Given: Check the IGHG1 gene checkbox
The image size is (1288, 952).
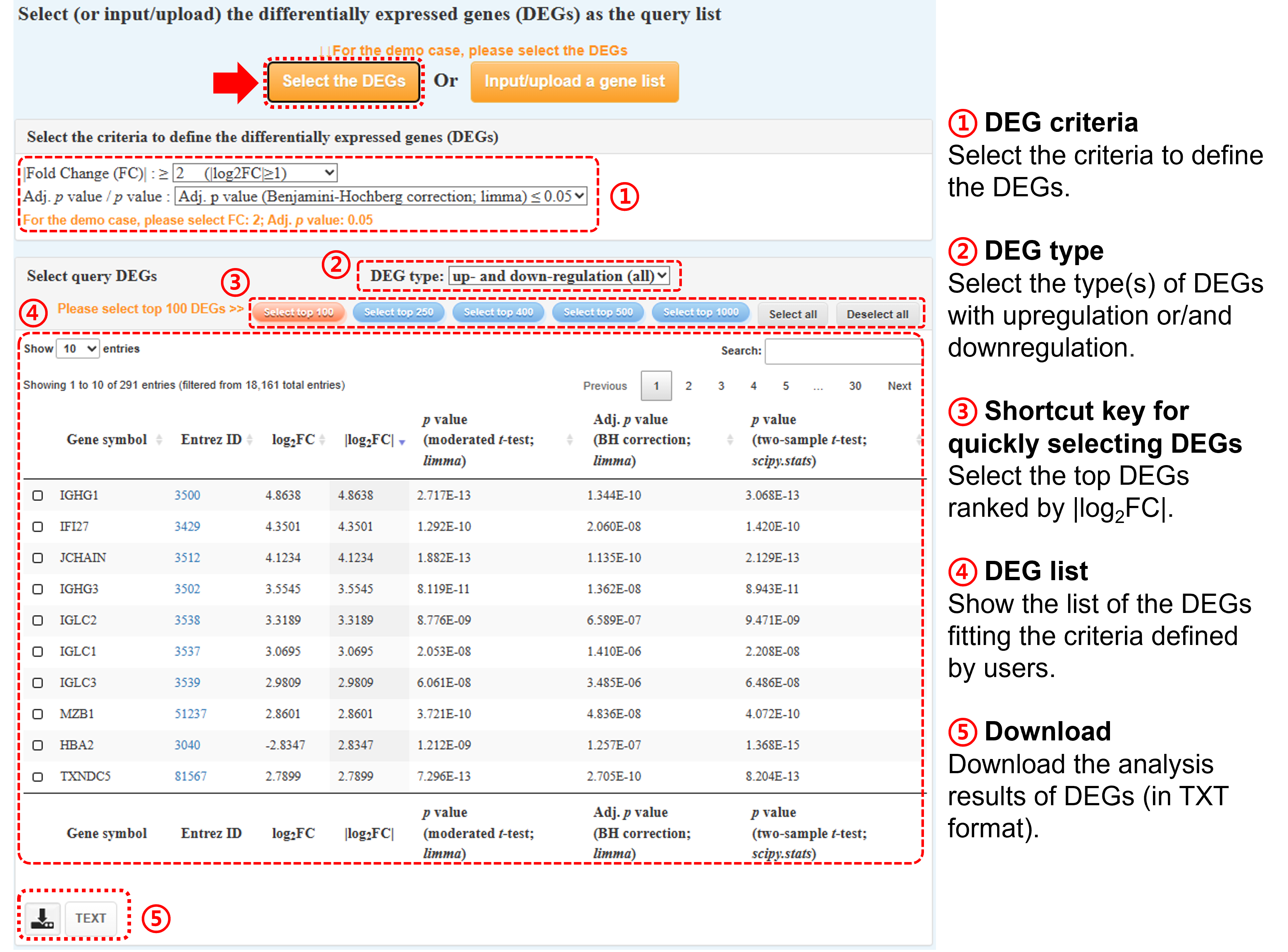Looking at the screenshot, I should [37, 496].
